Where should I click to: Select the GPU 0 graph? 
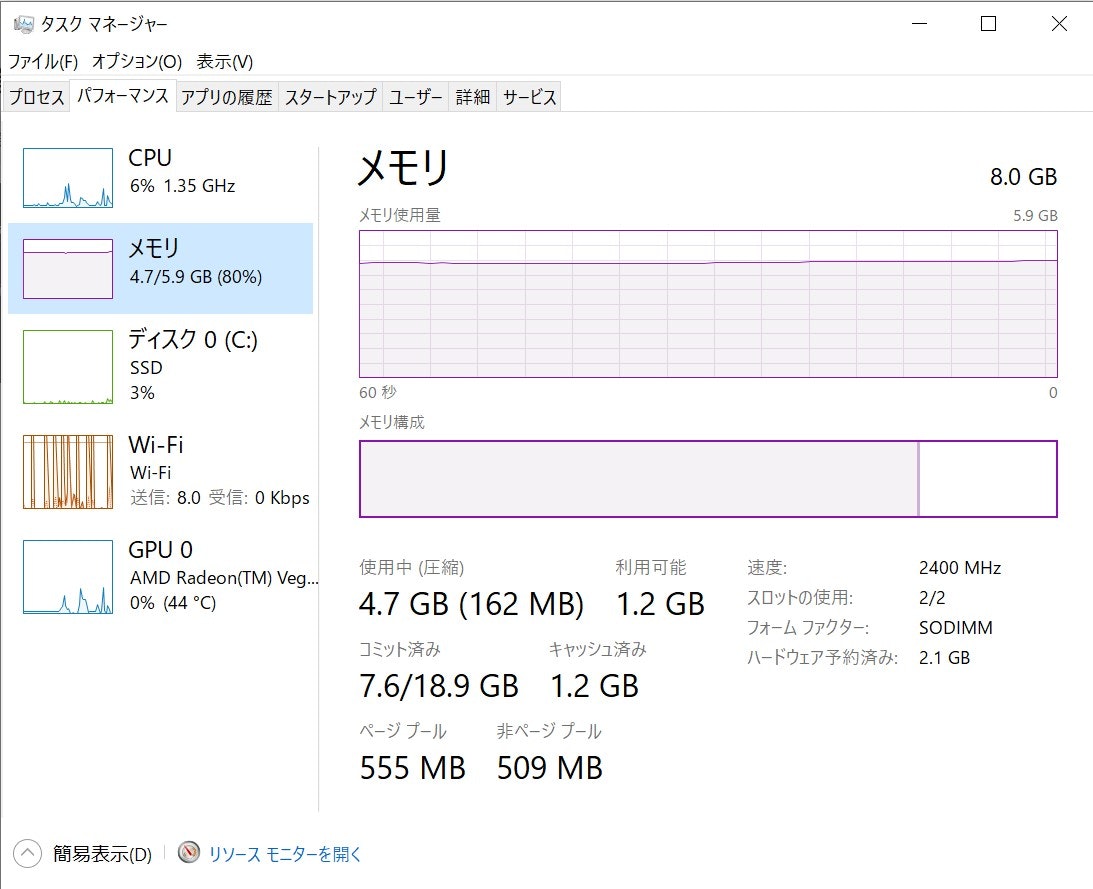pyautogui.click(x=67, y=575)
